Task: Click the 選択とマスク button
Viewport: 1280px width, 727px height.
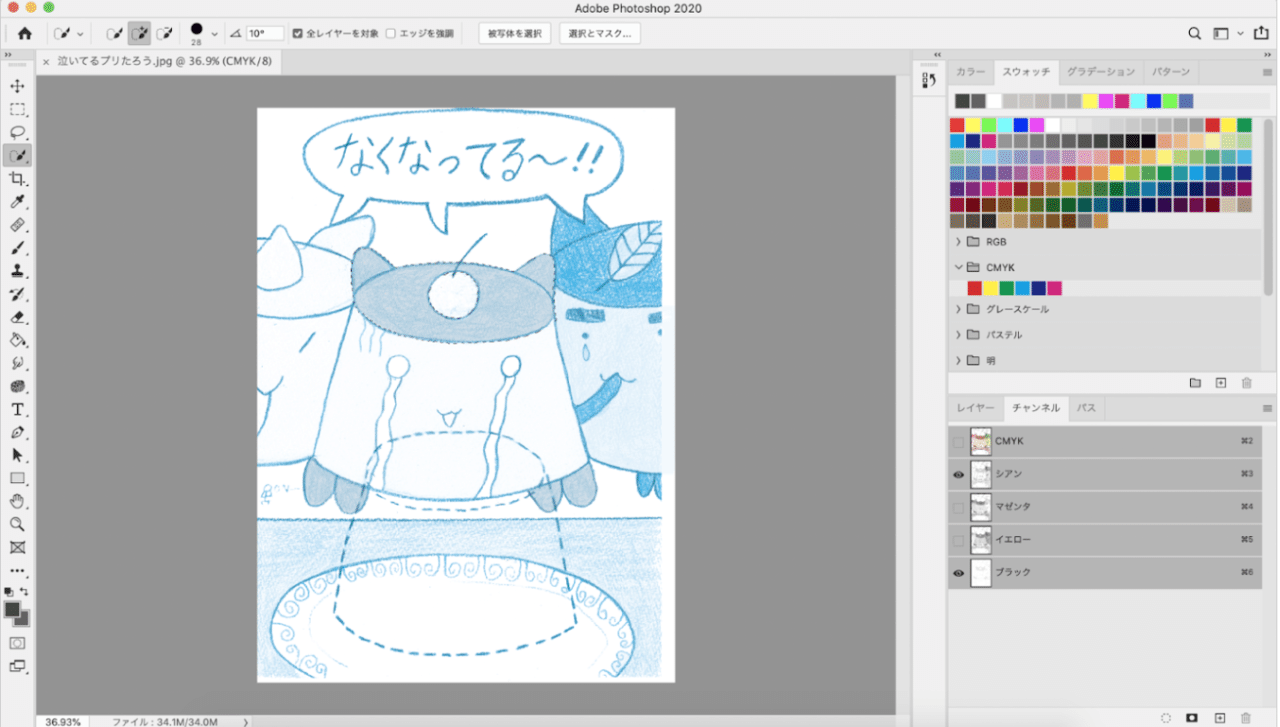Action: click(x=599, y=33)
